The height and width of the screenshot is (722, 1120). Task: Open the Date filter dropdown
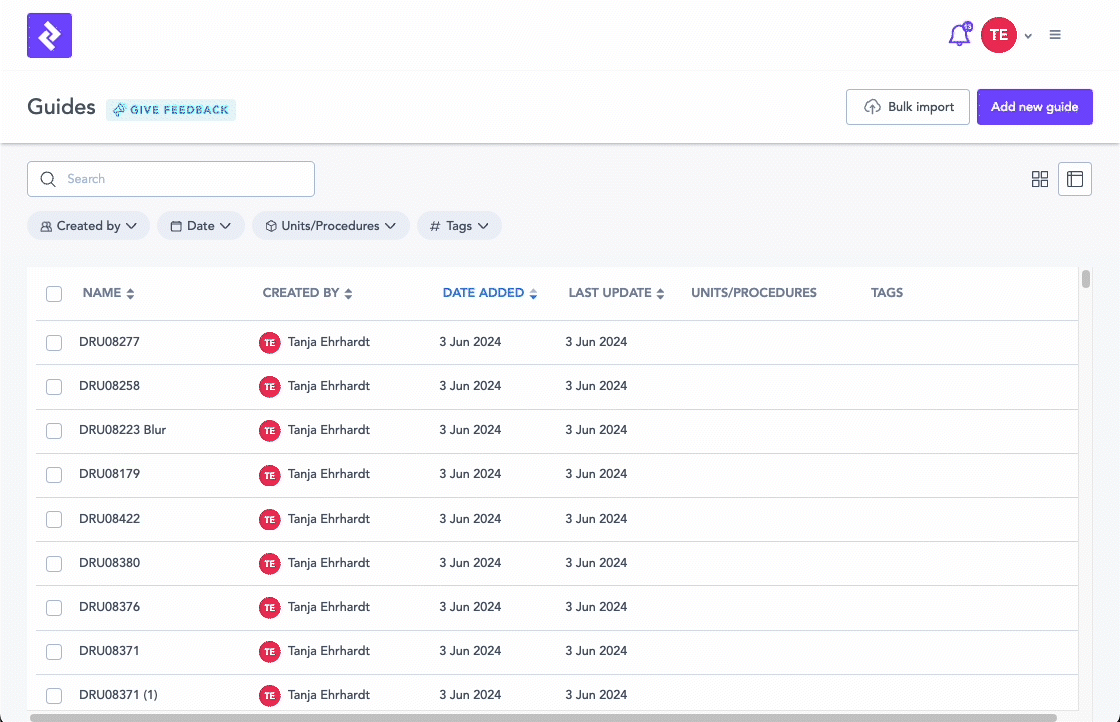click(201, 226)
